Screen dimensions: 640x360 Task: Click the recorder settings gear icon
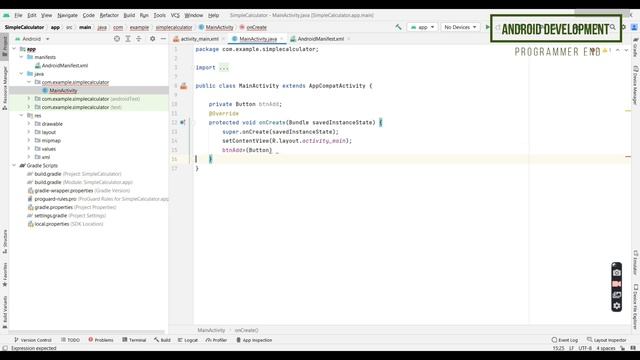(616, 306)
